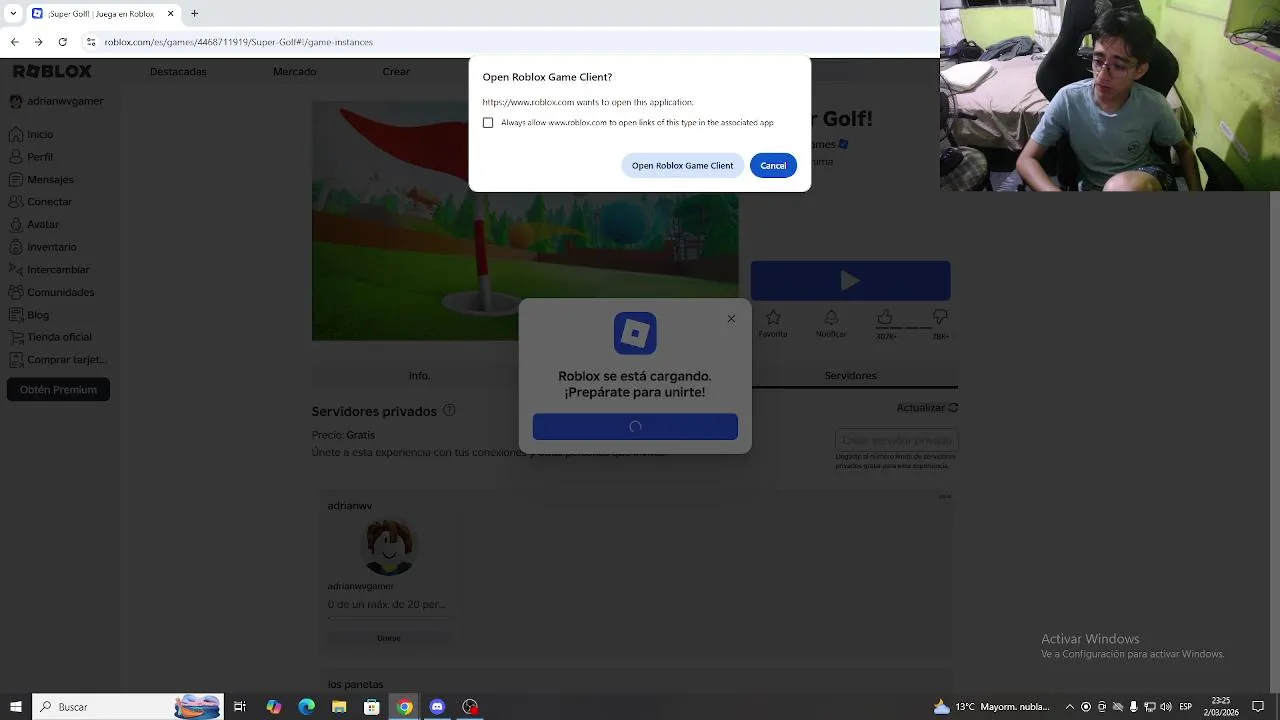Viewport: 1280px width, 720px height.
Task: Click the browser forward arrow
Action: (x=38, y=42)
